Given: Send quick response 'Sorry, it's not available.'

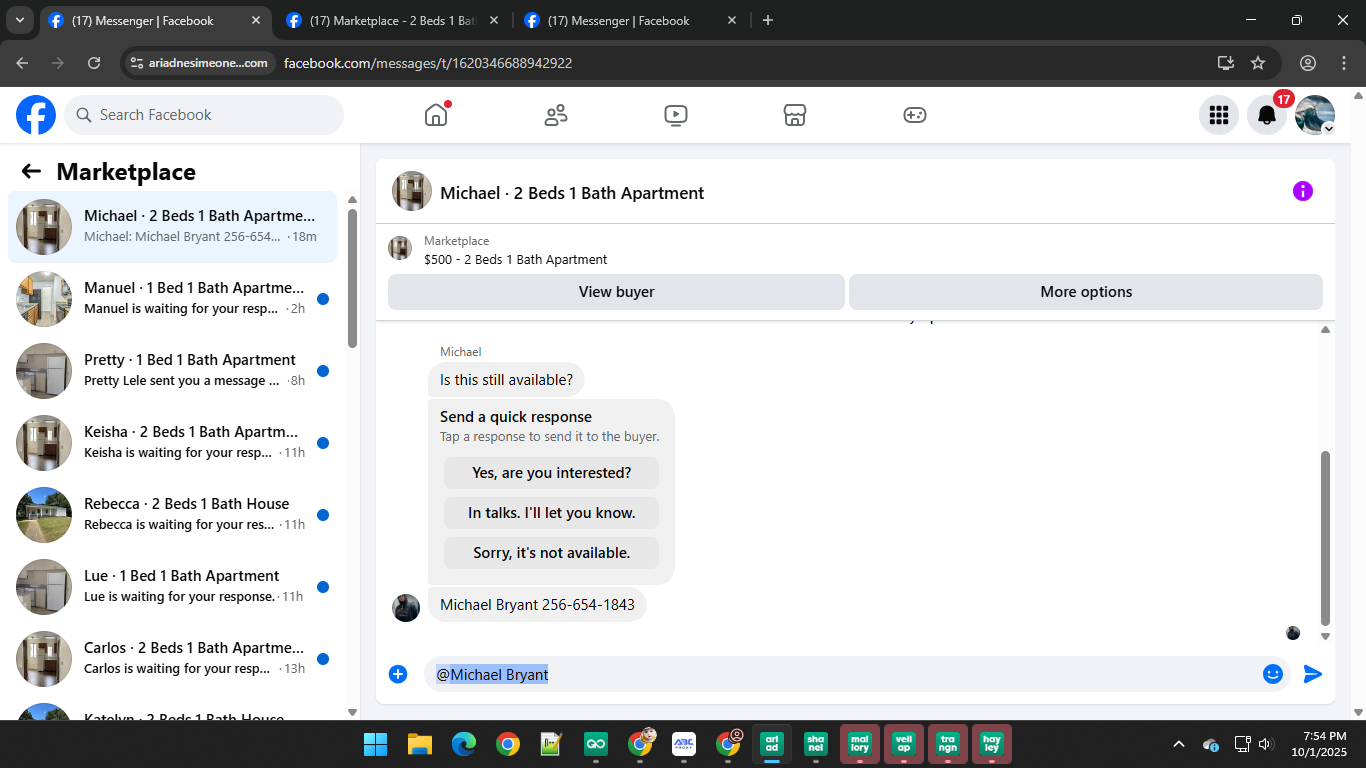Looking at the screenshot, I should click(552, 553).
